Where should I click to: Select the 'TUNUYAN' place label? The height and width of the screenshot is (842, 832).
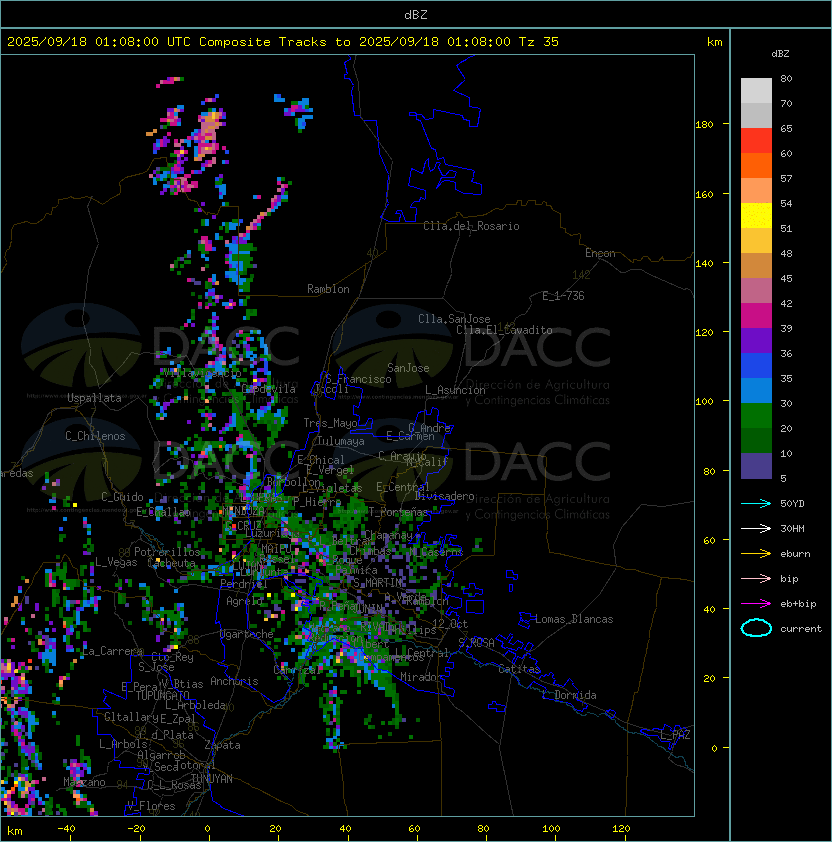(x=212, y=779)
